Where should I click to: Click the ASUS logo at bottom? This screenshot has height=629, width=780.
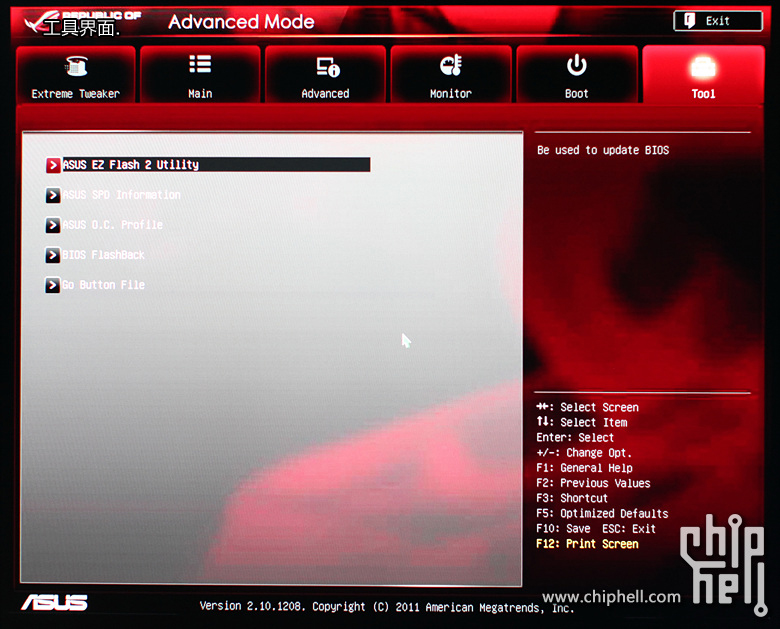click(x=55, y=602)
